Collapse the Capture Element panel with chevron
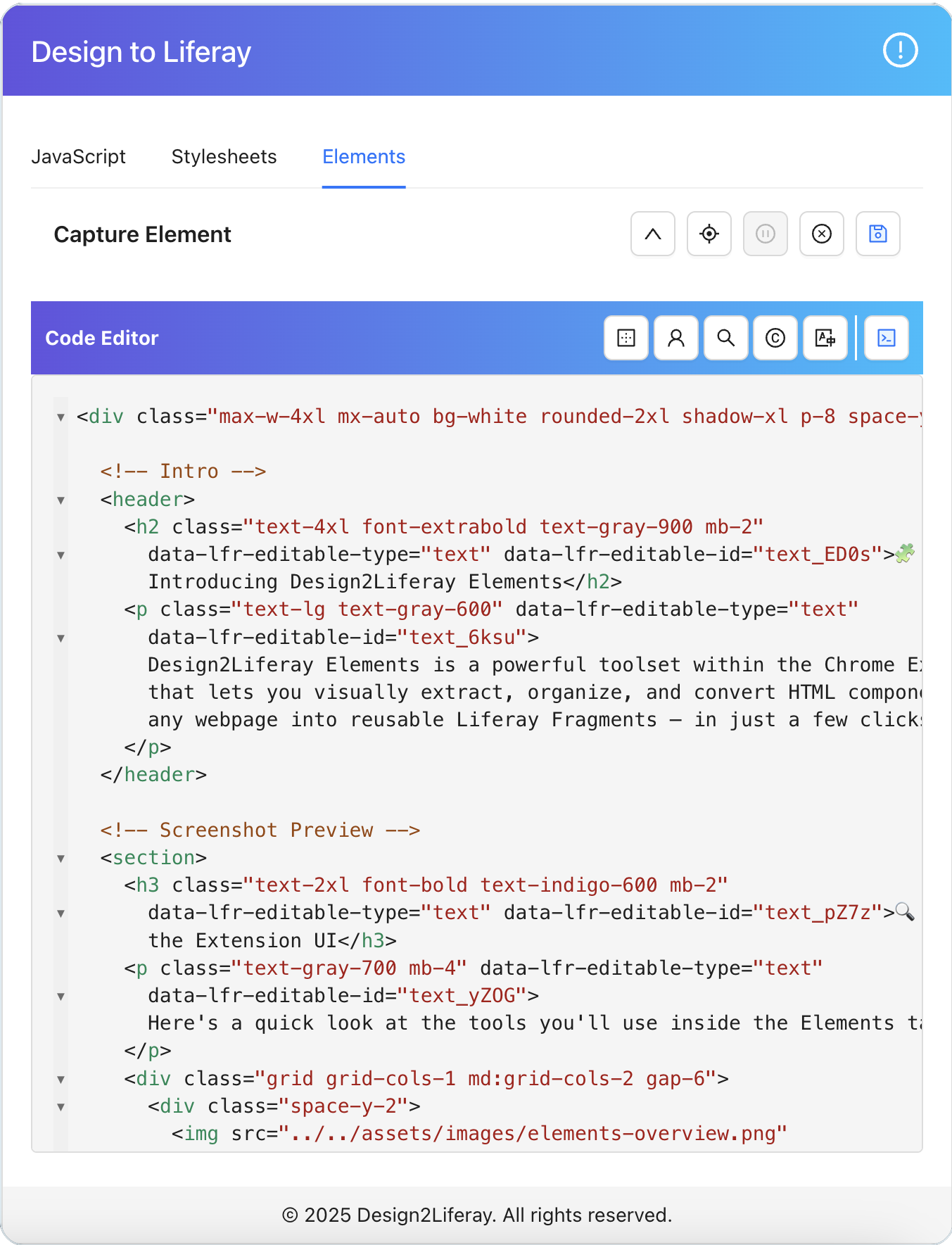The image size is (952, 1245). (653, 234)
